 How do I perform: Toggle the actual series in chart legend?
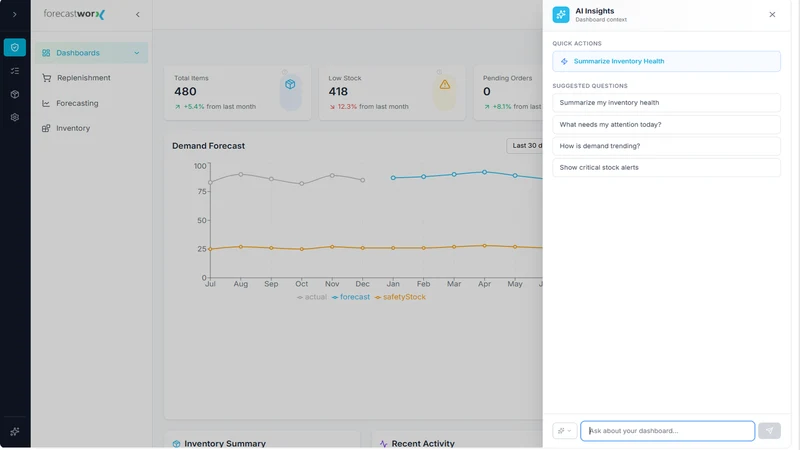tap(312, 297)
